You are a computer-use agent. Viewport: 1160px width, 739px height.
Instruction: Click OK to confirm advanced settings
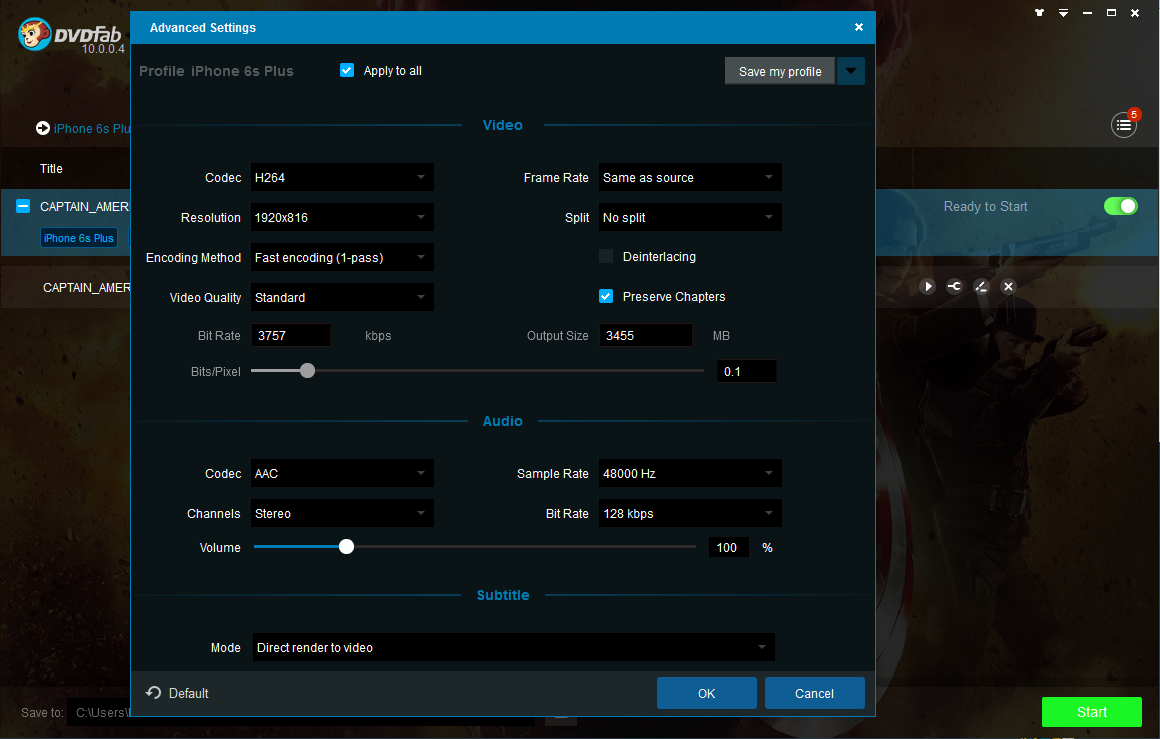tap(706, 693)
